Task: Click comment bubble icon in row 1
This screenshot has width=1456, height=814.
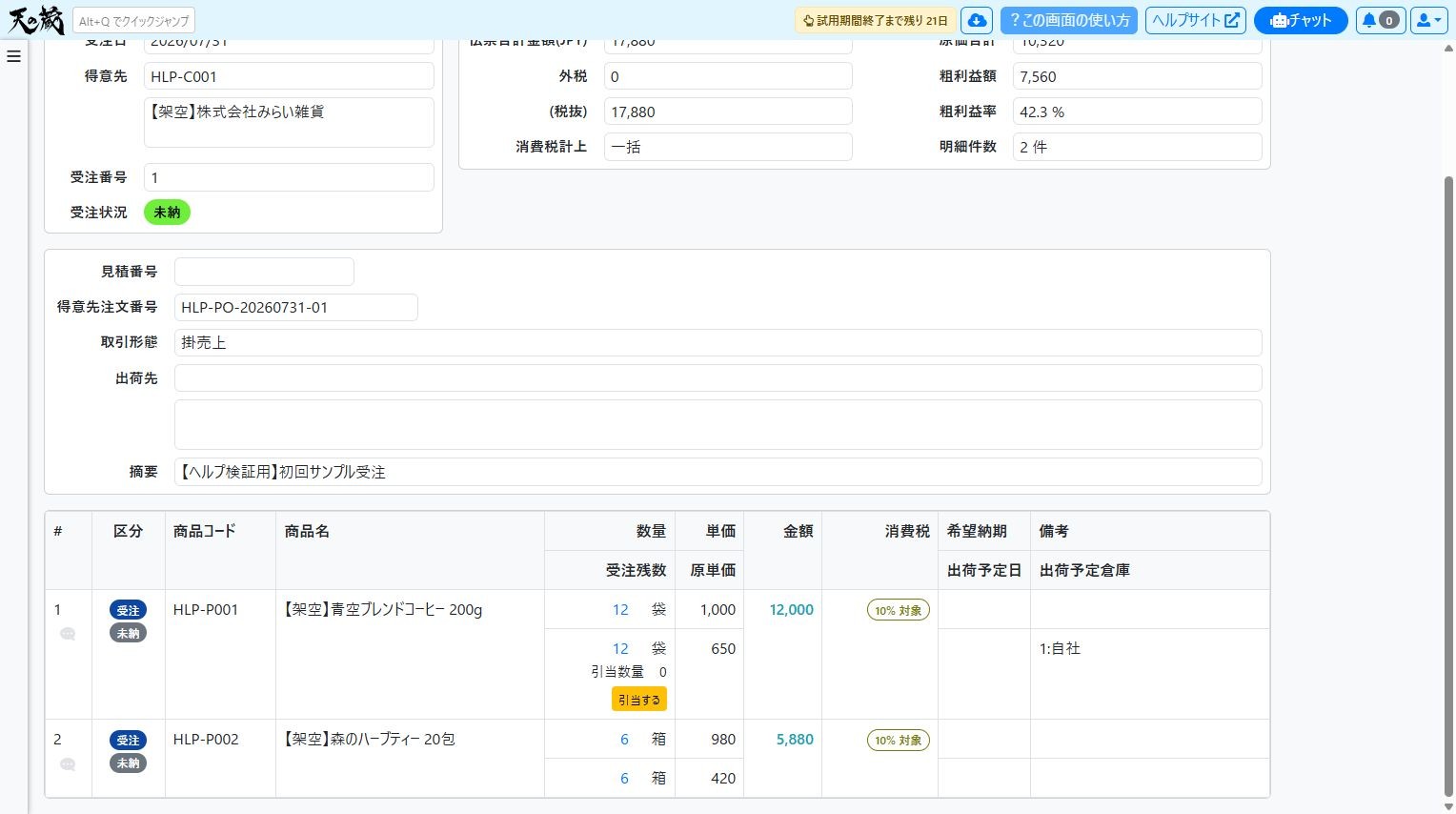Action: point(68,634)
